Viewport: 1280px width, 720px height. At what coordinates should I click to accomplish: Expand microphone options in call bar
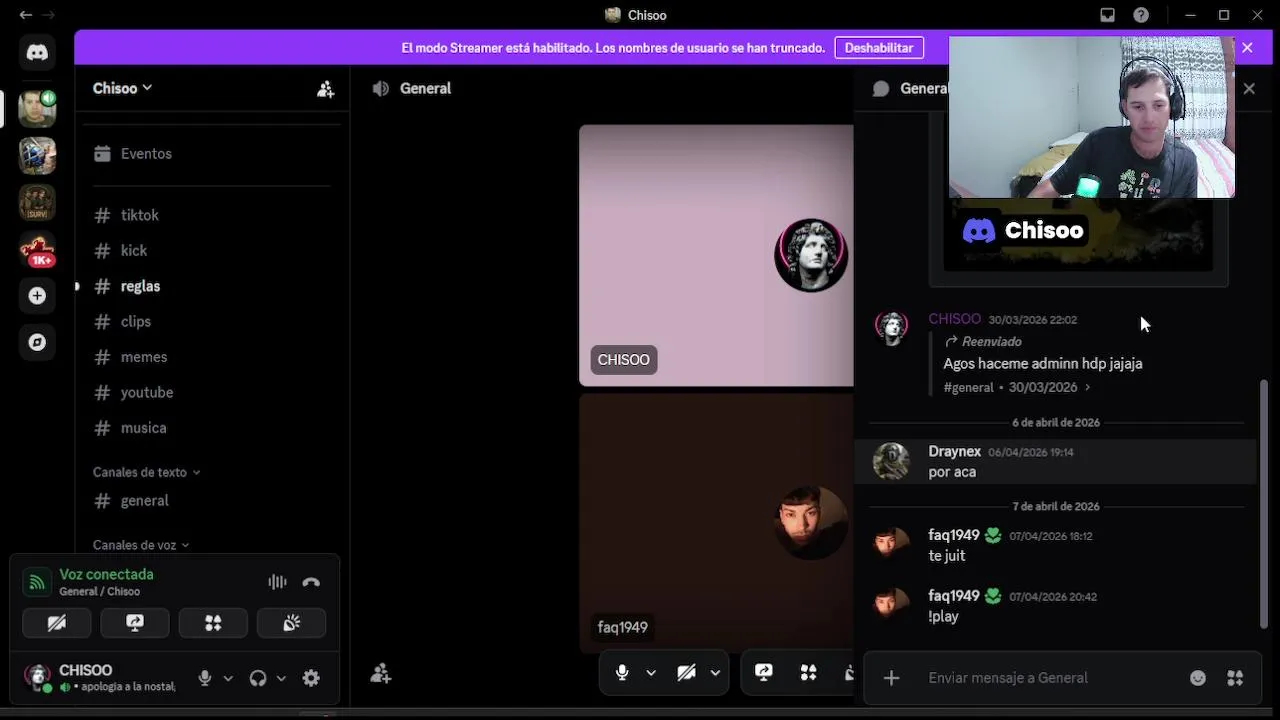tap(651, 673)
